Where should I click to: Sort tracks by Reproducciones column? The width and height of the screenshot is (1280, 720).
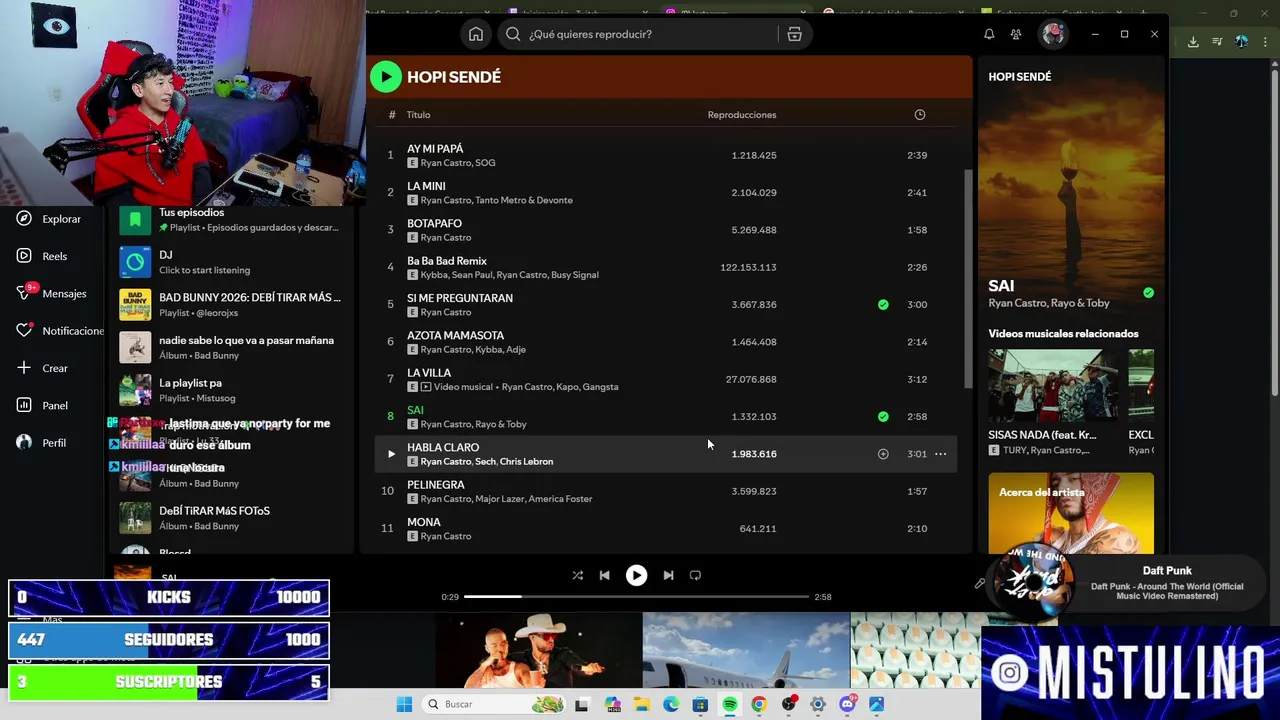click(x=742, y=115)
